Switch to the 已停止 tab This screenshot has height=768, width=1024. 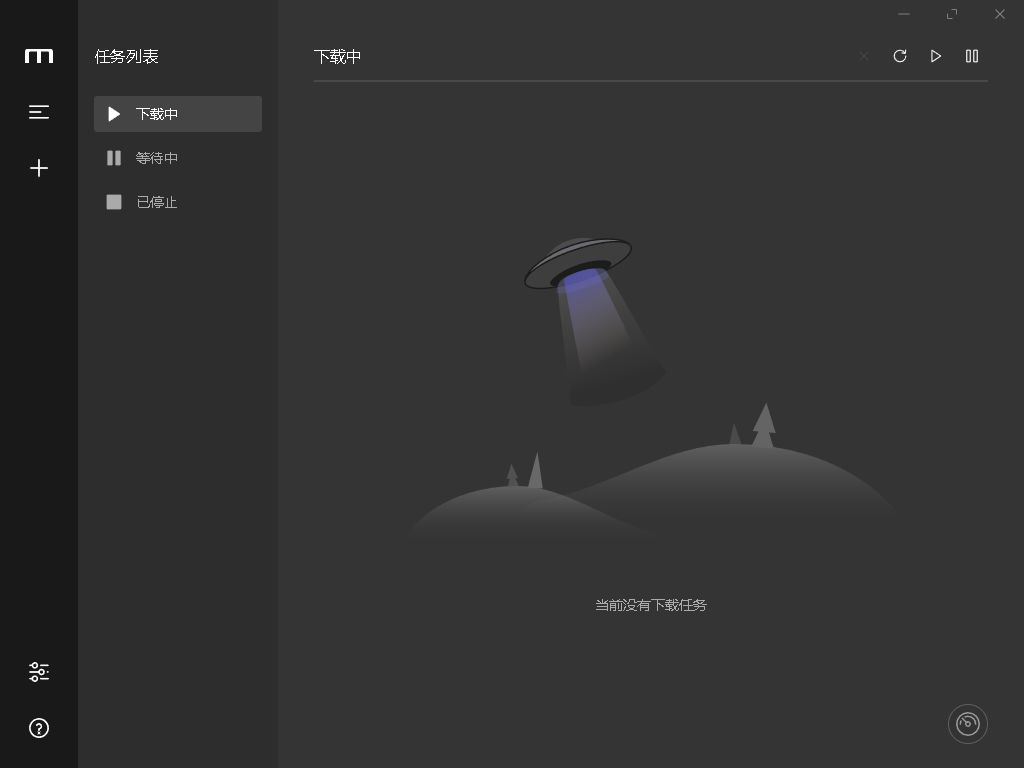coord(178,202)
